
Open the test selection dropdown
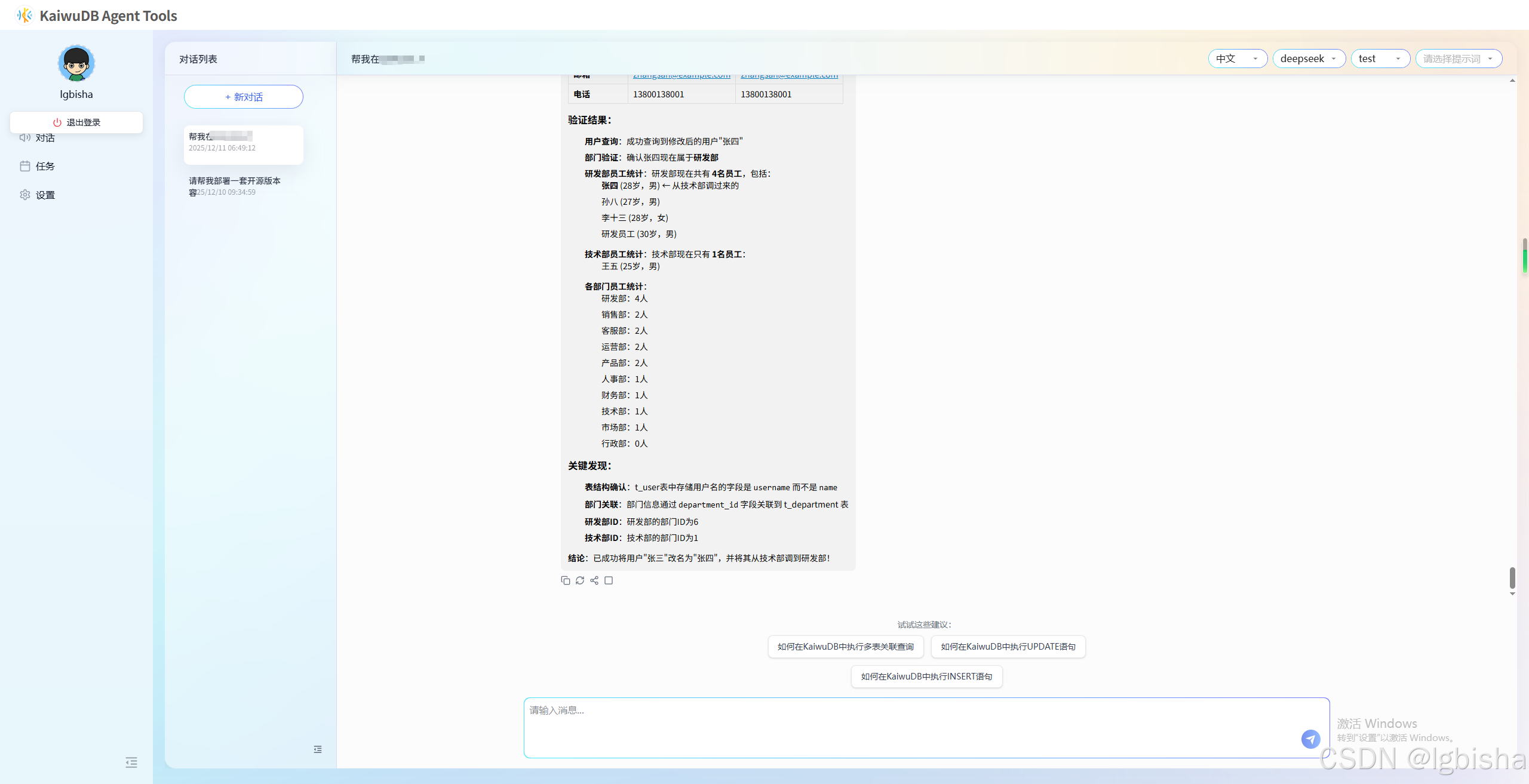point(1380,59)
